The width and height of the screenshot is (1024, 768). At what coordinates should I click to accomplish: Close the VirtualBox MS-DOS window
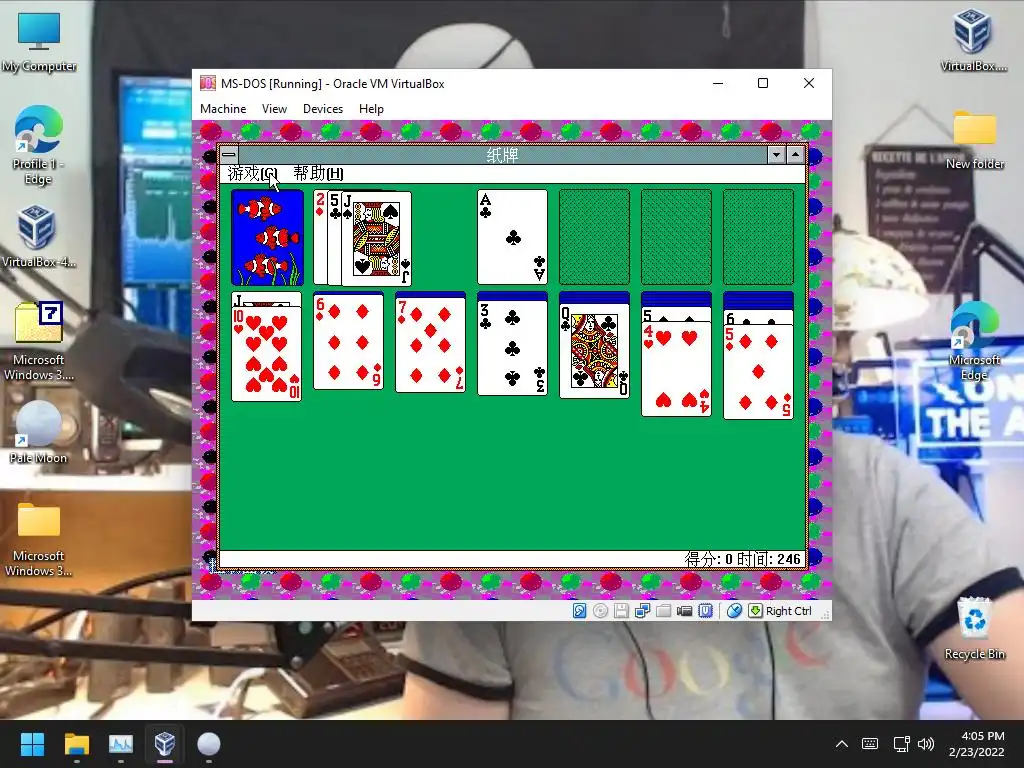click(x=808, y=84)
